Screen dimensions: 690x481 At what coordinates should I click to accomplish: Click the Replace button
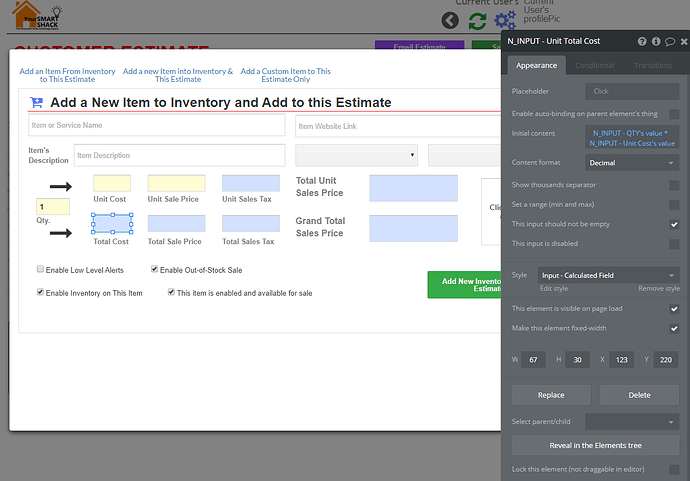tap(551, 395)
